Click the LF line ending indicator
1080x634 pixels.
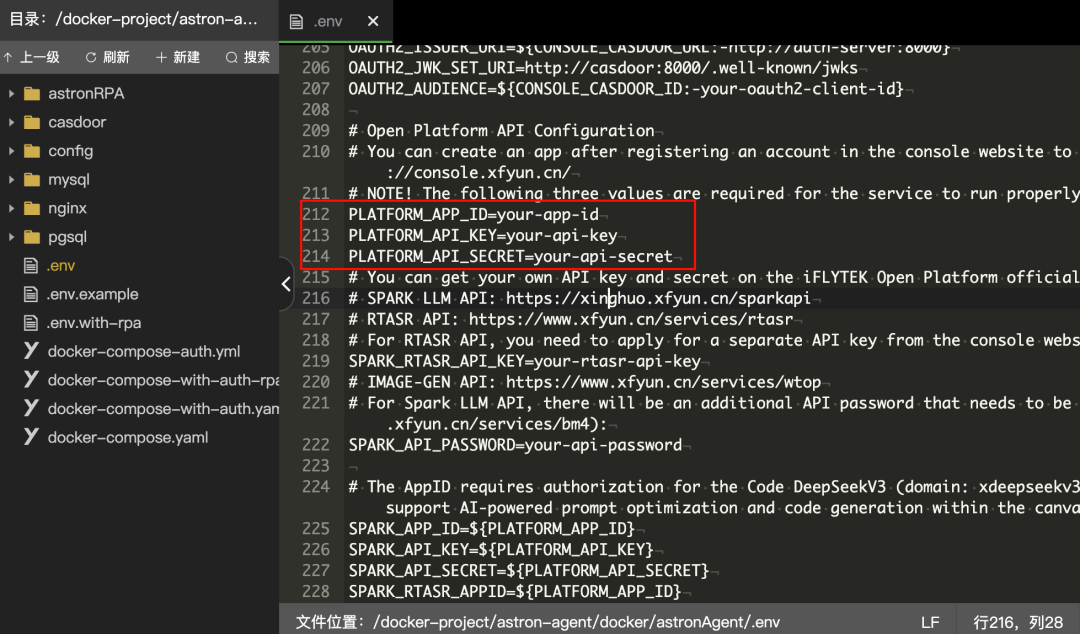pyautogui.click(x=931, y=622)
